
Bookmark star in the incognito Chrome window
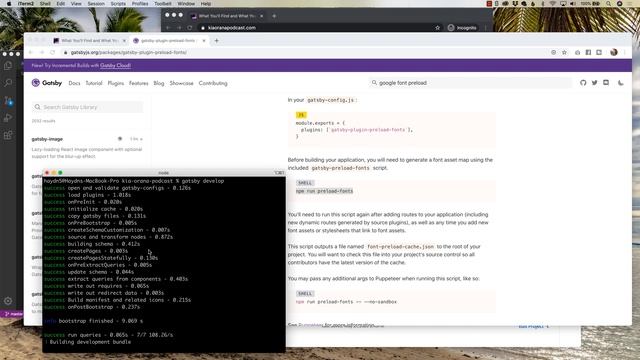pyautogui.click(x=438, y=27)
